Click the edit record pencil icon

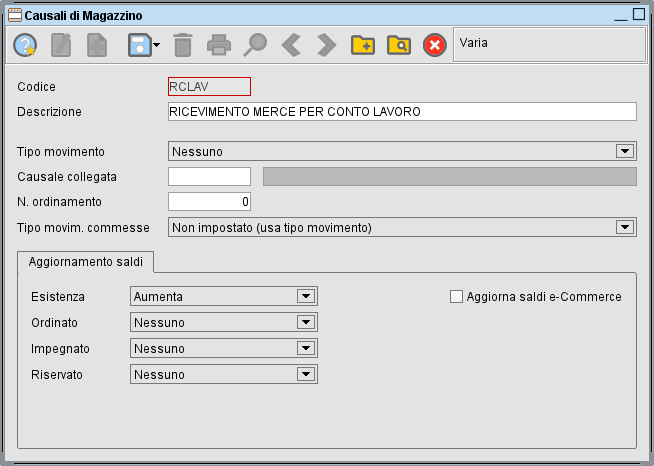[x=62, y=45]
